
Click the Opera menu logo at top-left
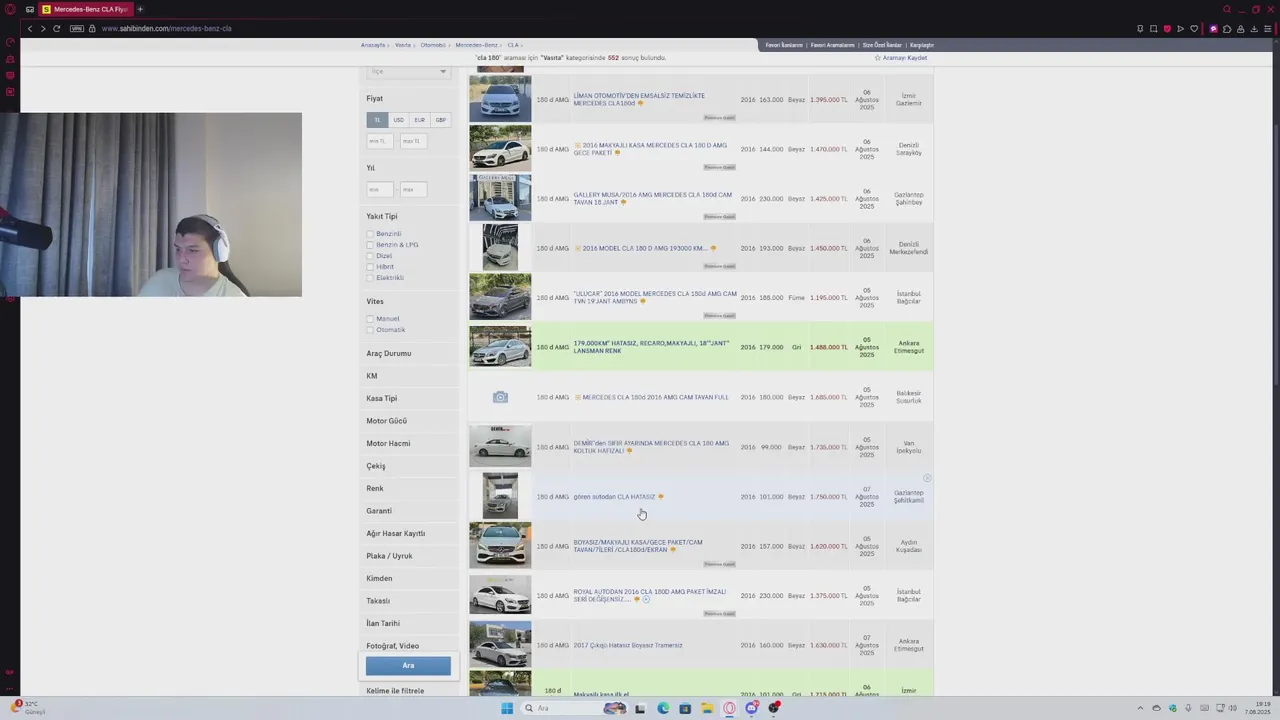(9, 9)
